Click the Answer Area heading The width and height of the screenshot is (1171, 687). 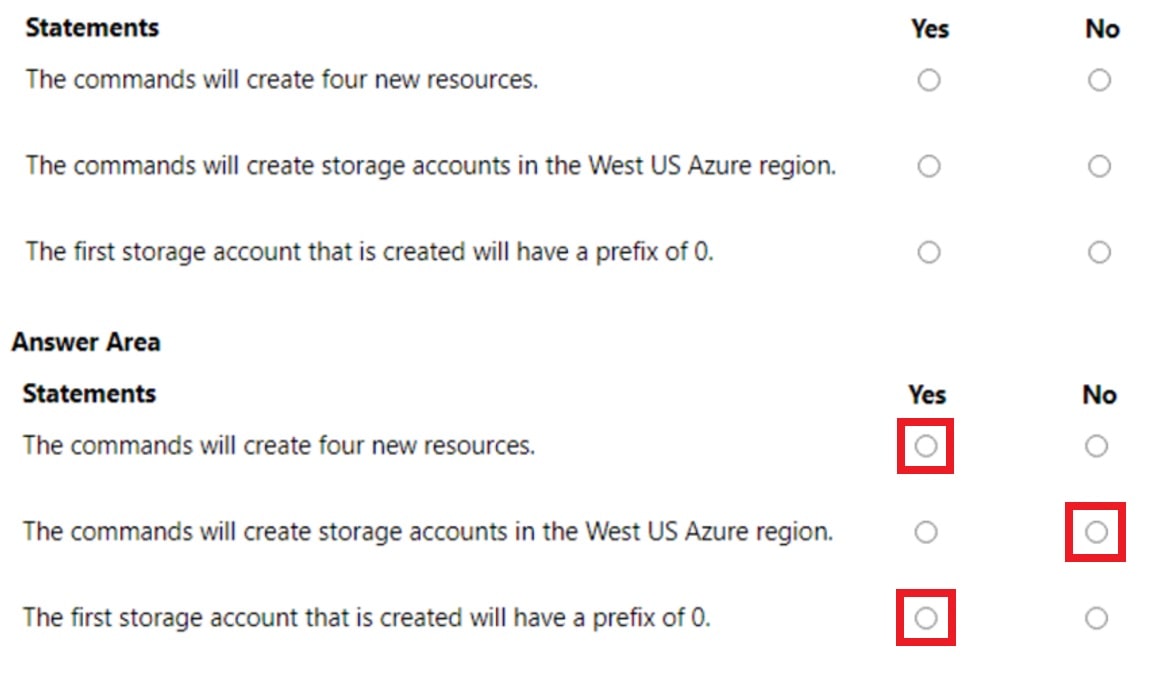[85, 342]
